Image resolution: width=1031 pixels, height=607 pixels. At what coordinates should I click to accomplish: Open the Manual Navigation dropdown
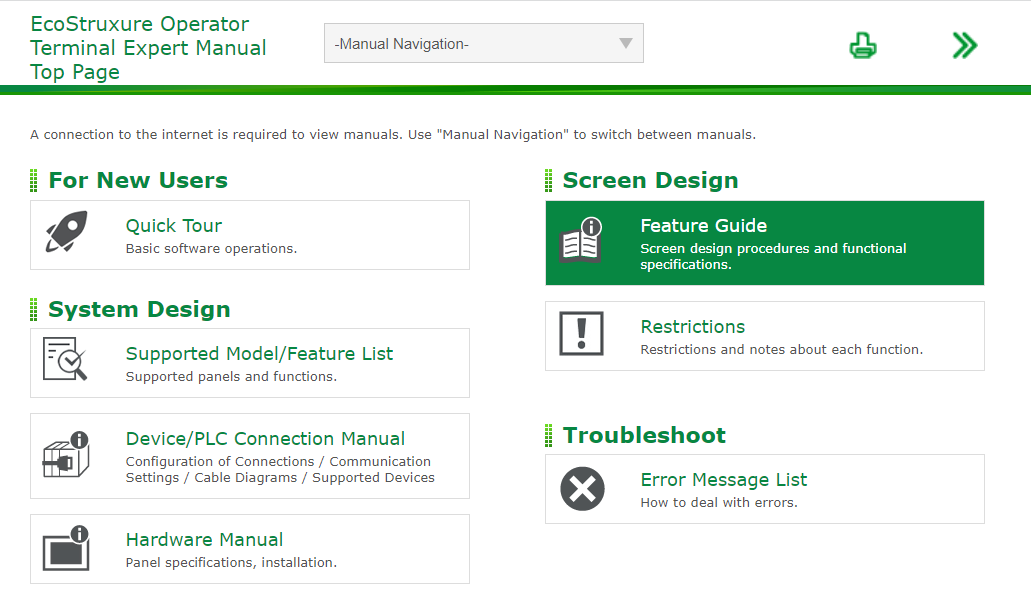pyautogui.click(x=483, y=43)
